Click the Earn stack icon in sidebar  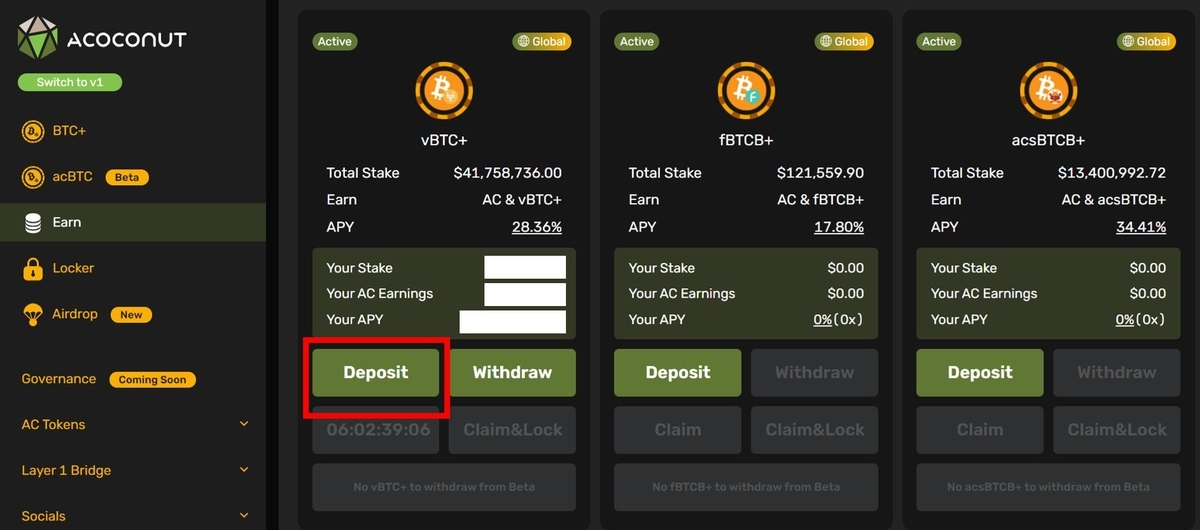coord(33,223)
